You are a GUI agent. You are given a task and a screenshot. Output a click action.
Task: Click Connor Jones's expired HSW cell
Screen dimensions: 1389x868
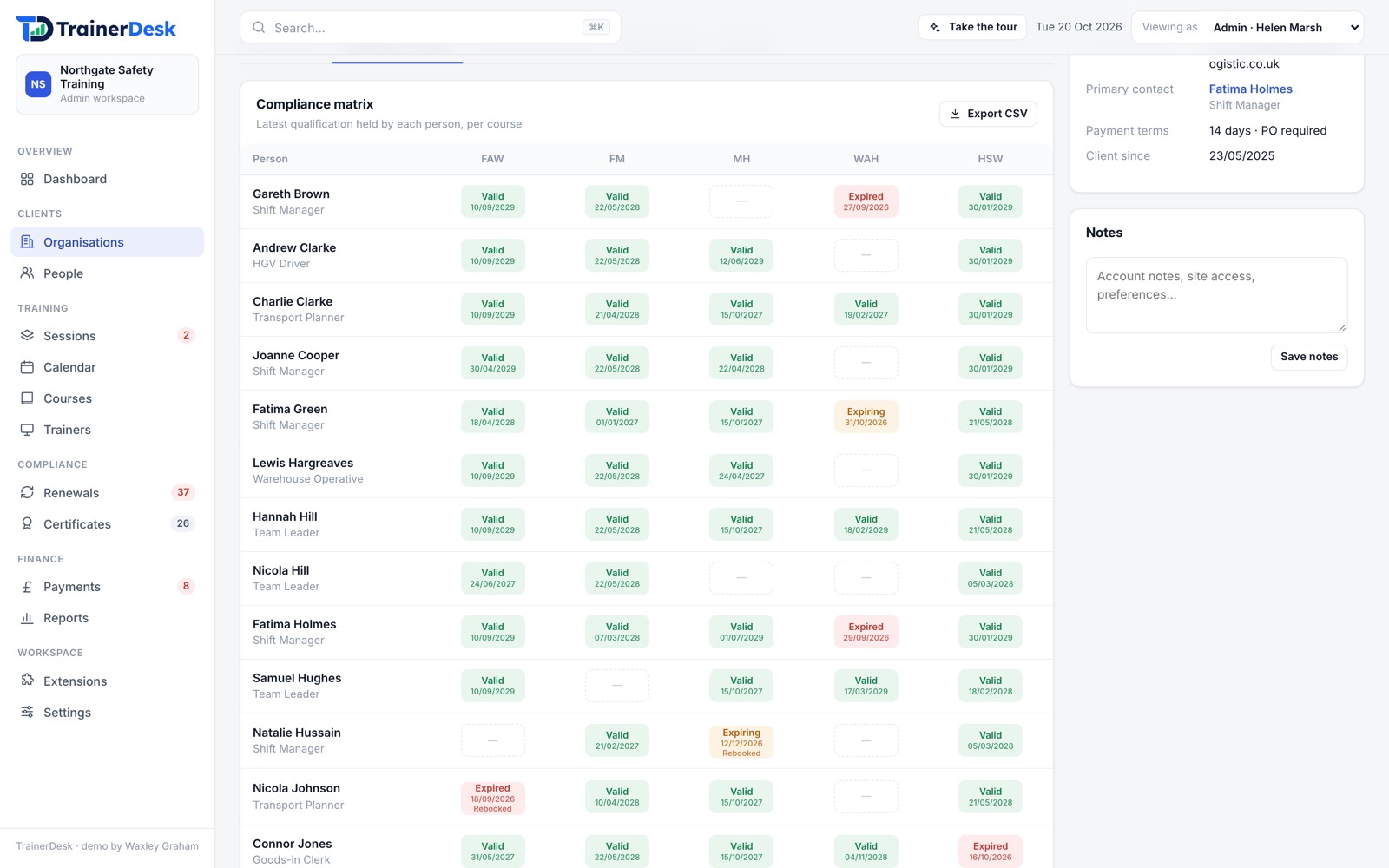pos(991,852)
